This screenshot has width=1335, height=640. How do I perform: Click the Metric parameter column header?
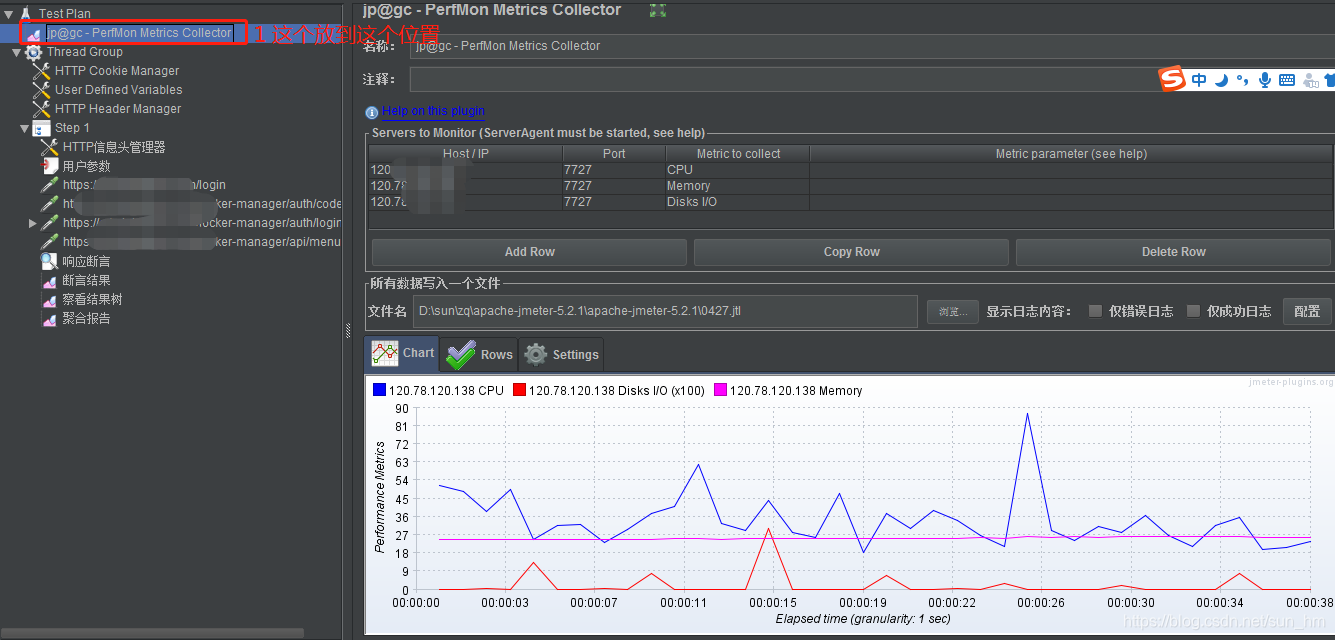1071,153
